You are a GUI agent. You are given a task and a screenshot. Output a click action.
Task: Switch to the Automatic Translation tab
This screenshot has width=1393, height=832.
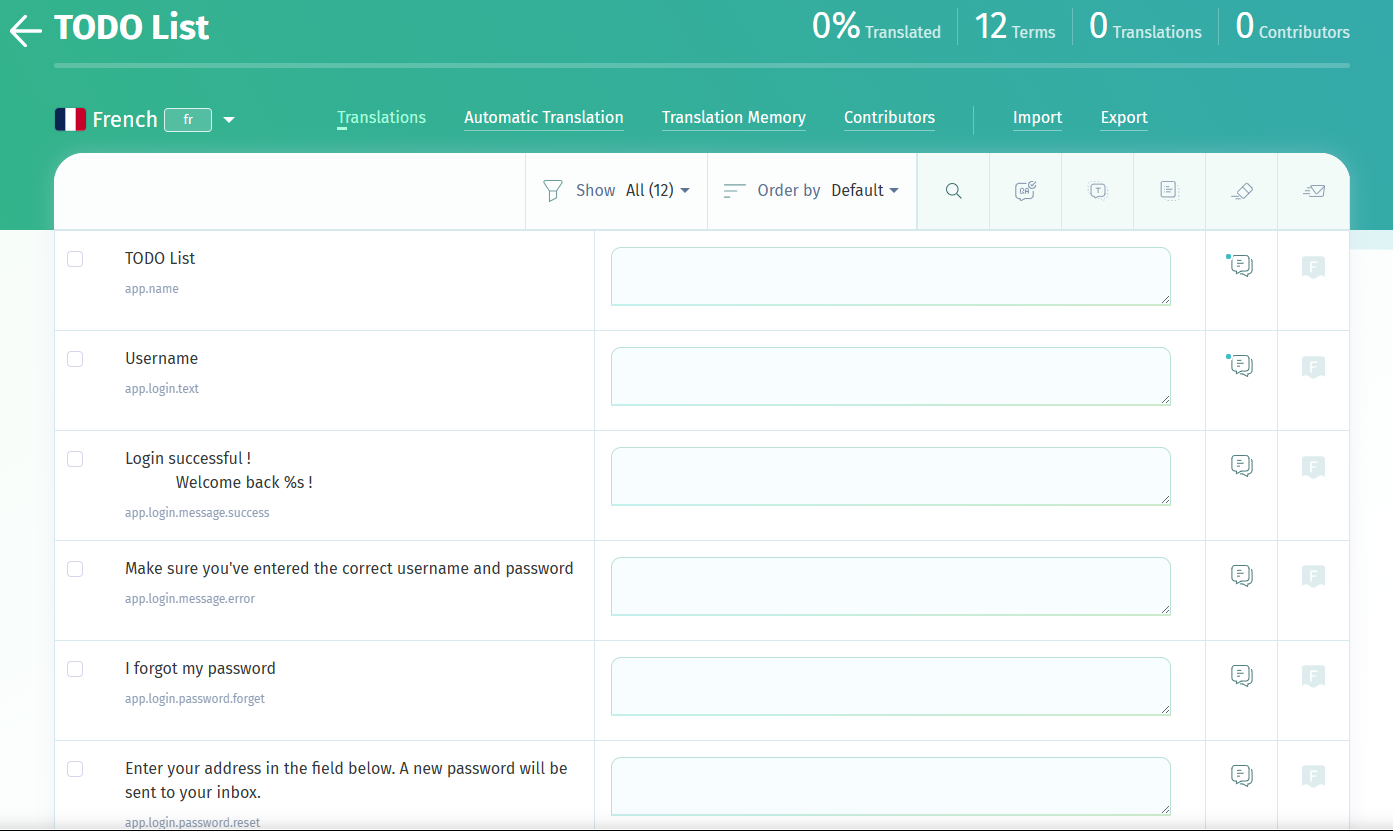[x=543, y=118]
